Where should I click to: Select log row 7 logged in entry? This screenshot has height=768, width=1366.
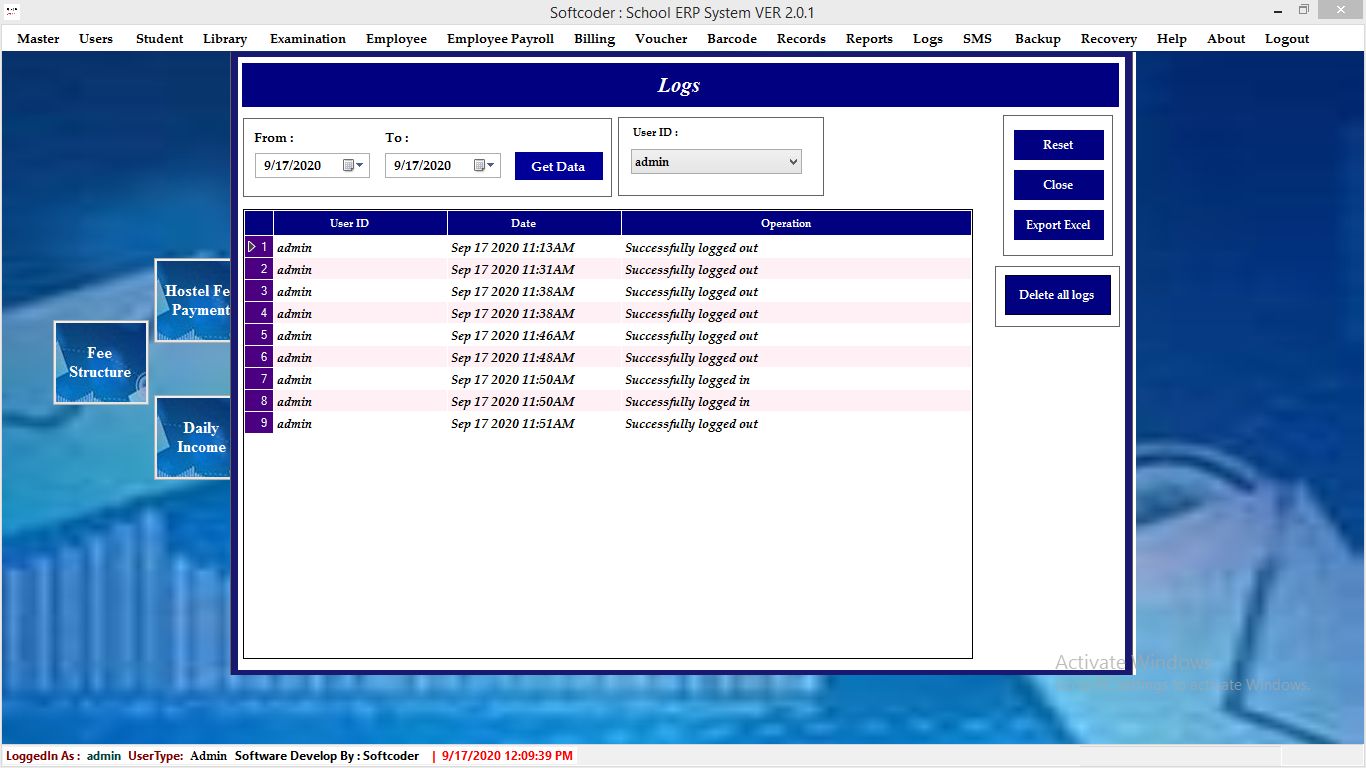tap(687, 380)
